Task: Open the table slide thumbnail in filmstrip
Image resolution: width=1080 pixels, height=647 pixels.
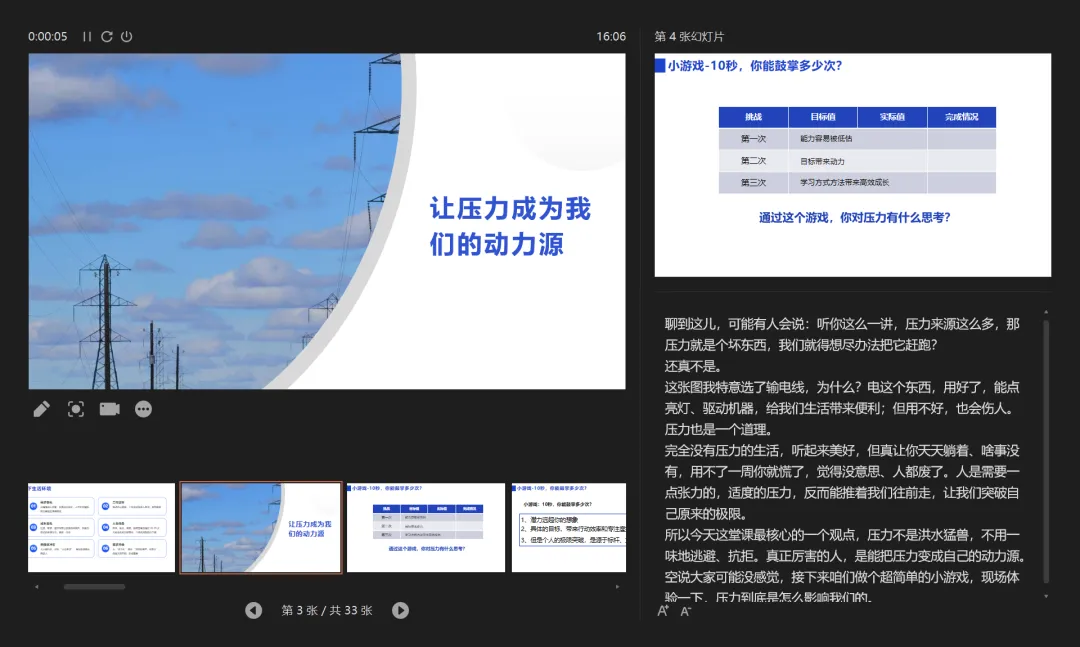Action: [x=426, y=528]
